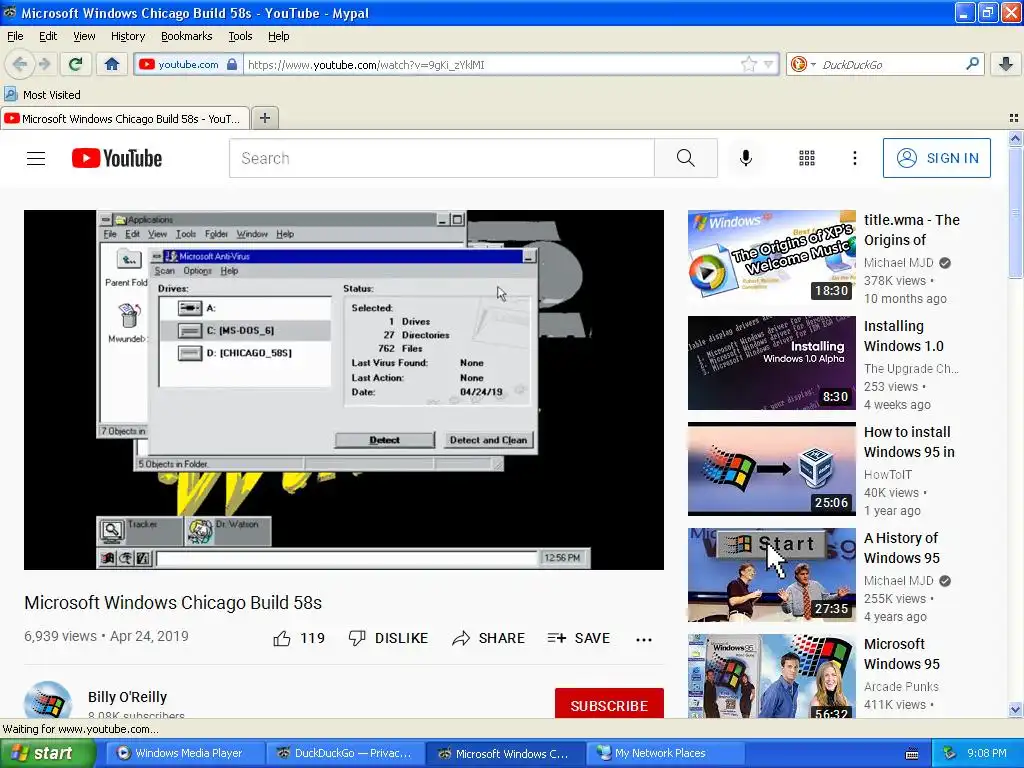Viewport: 1024px width, 768px height.
Task: Go back with the browser Back arrow
Action: (x=20, y=64)
